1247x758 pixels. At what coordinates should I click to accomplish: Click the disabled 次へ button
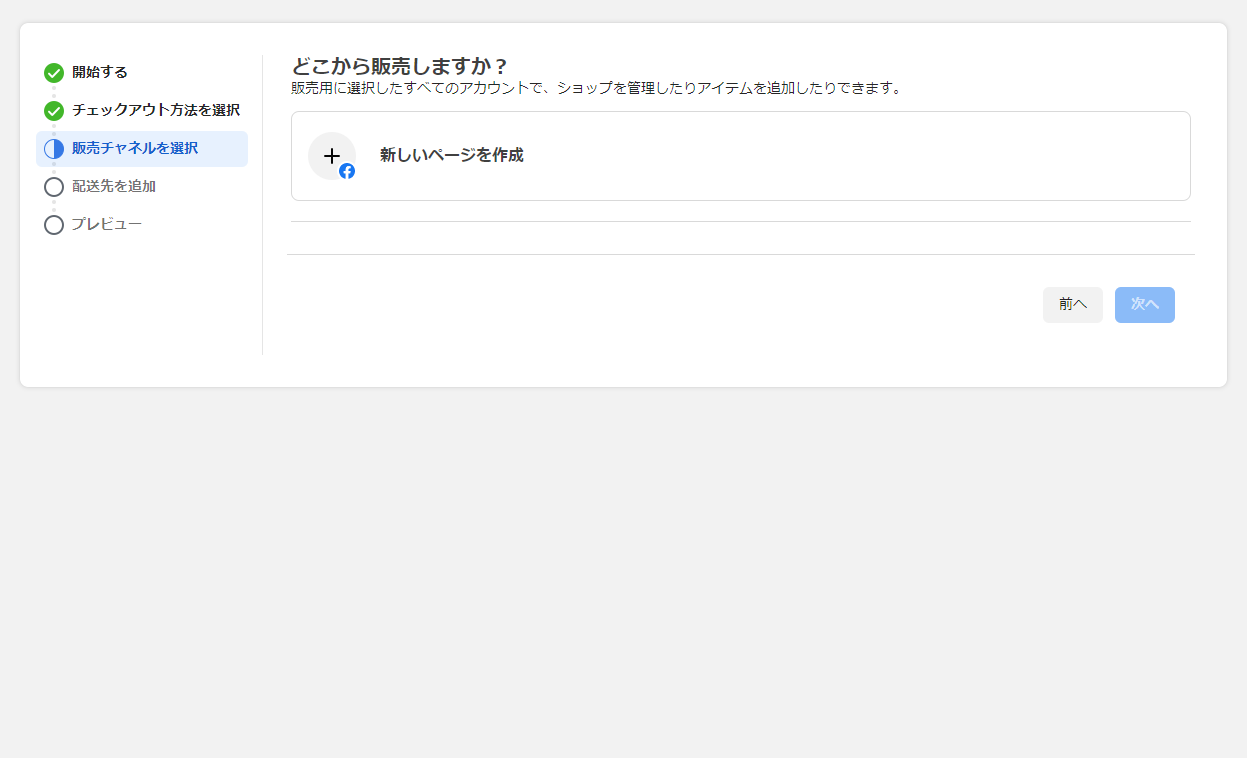(x=1144, y=304)
